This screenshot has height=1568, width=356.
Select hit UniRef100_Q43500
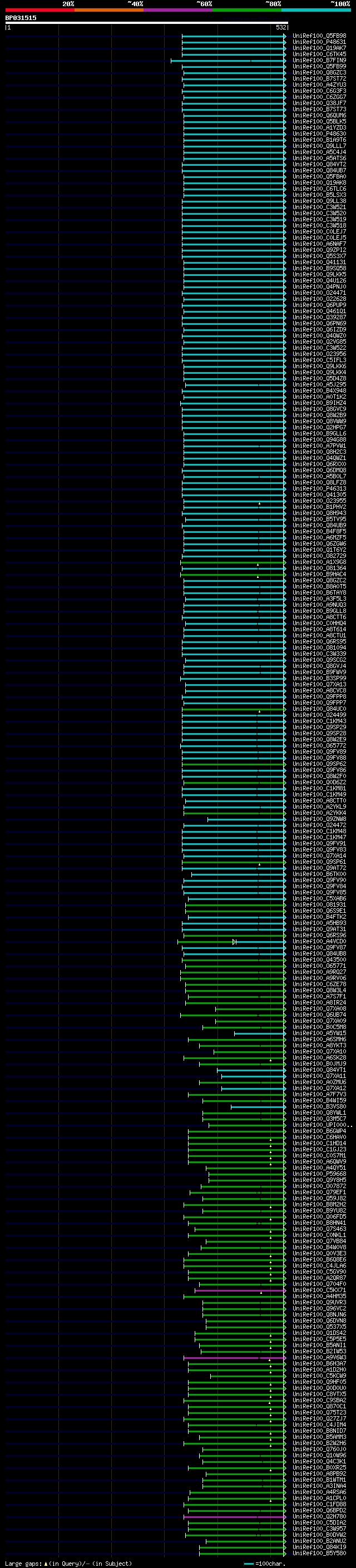coord(319,960)
